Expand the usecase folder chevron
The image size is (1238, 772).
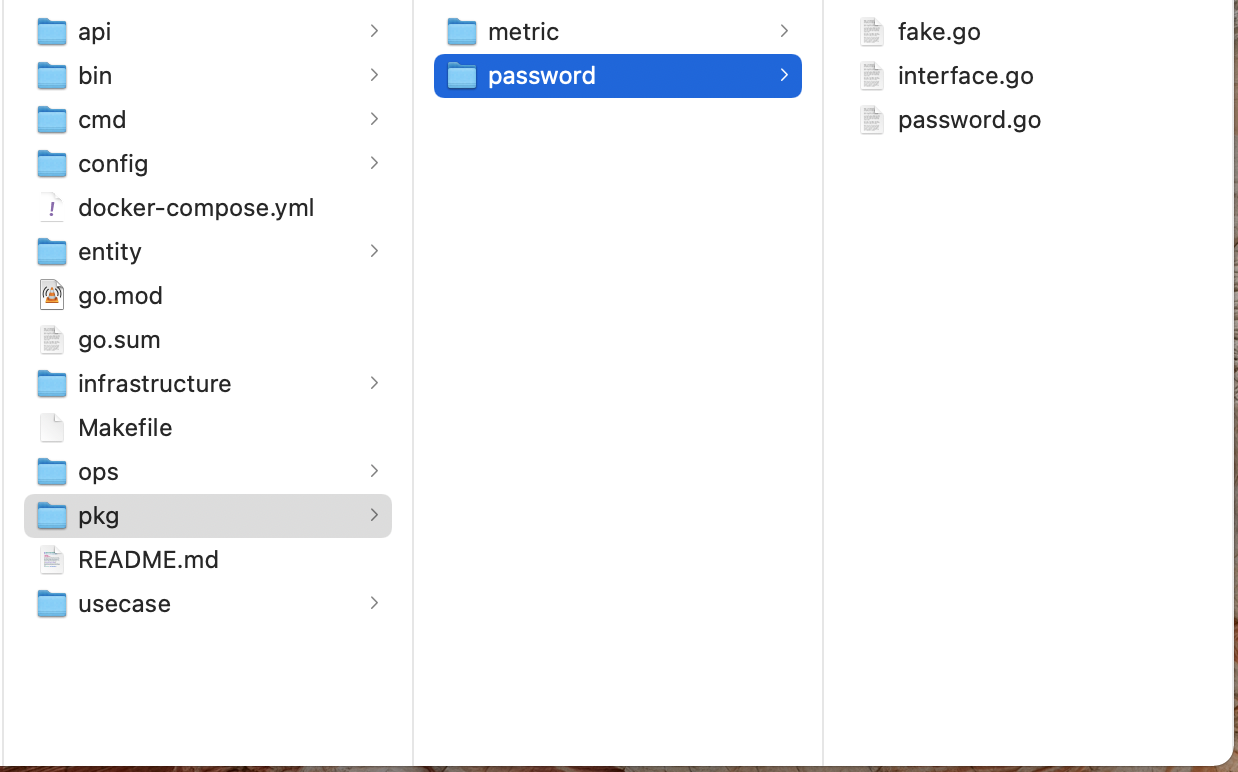pyautogui.click(x=374, y=603)
